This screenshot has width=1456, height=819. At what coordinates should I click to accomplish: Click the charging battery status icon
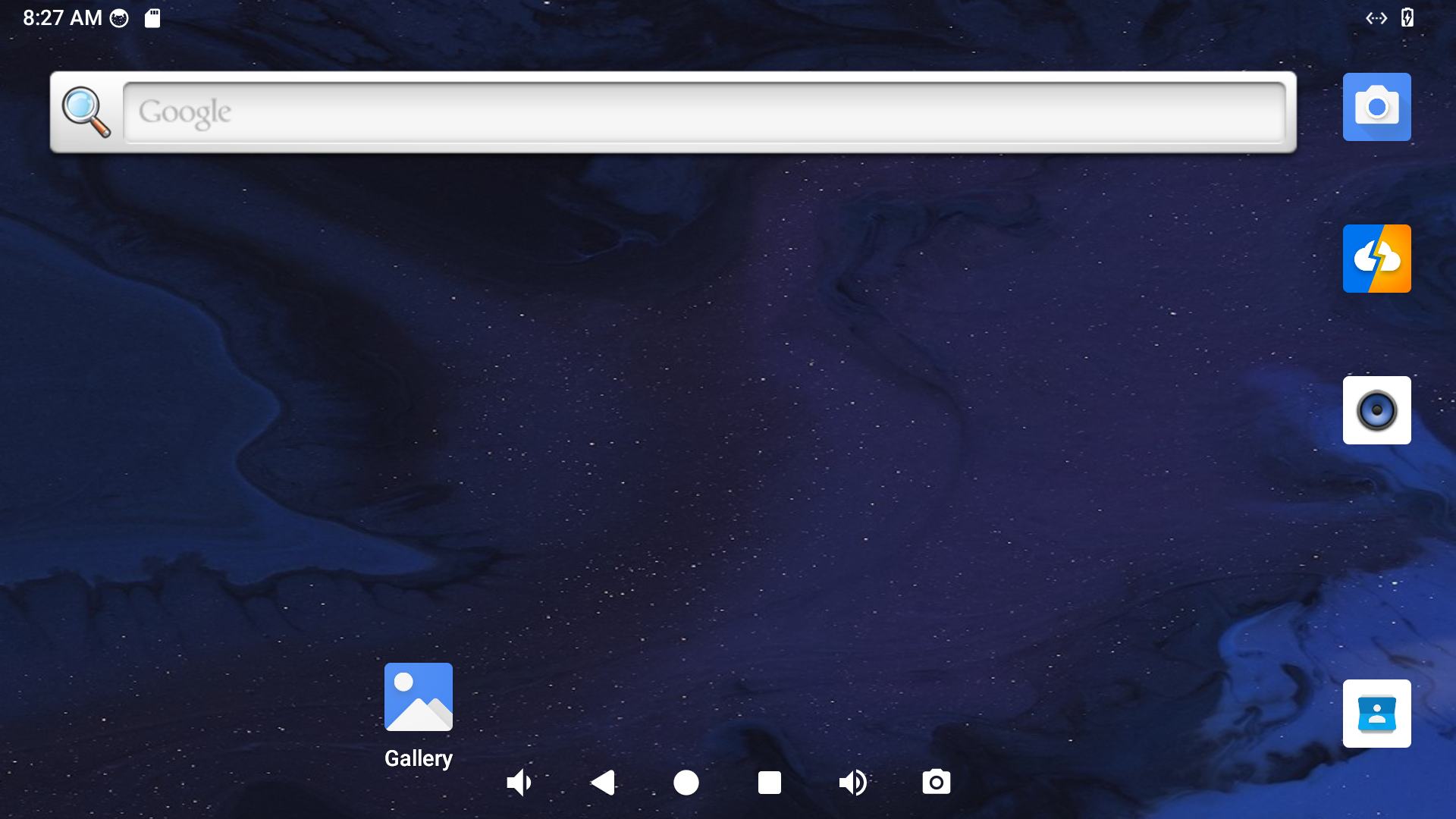pyautogui.click(x=1407, y=18)
